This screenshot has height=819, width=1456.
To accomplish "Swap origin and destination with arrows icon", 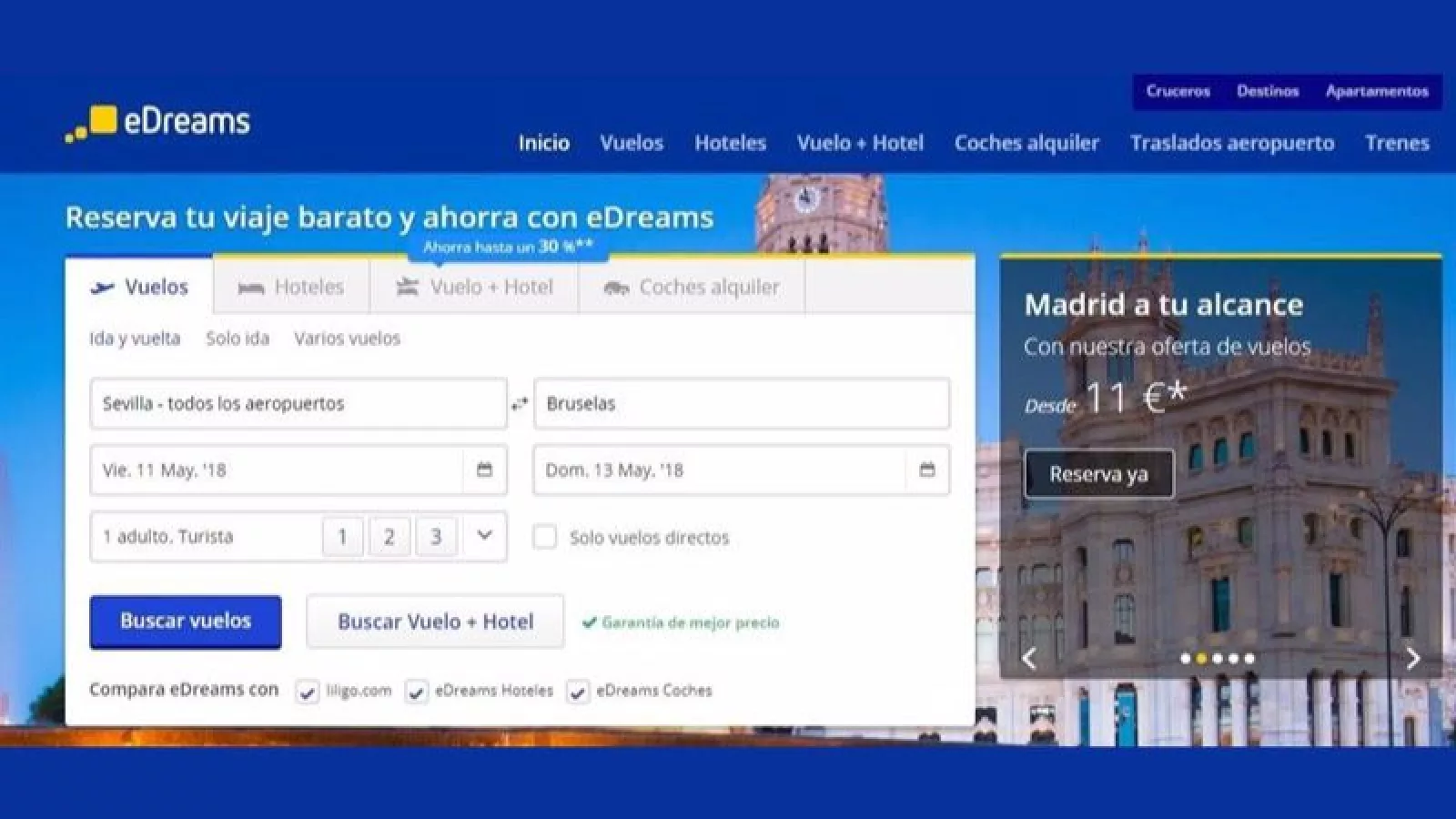I will [x=520, y=404].
